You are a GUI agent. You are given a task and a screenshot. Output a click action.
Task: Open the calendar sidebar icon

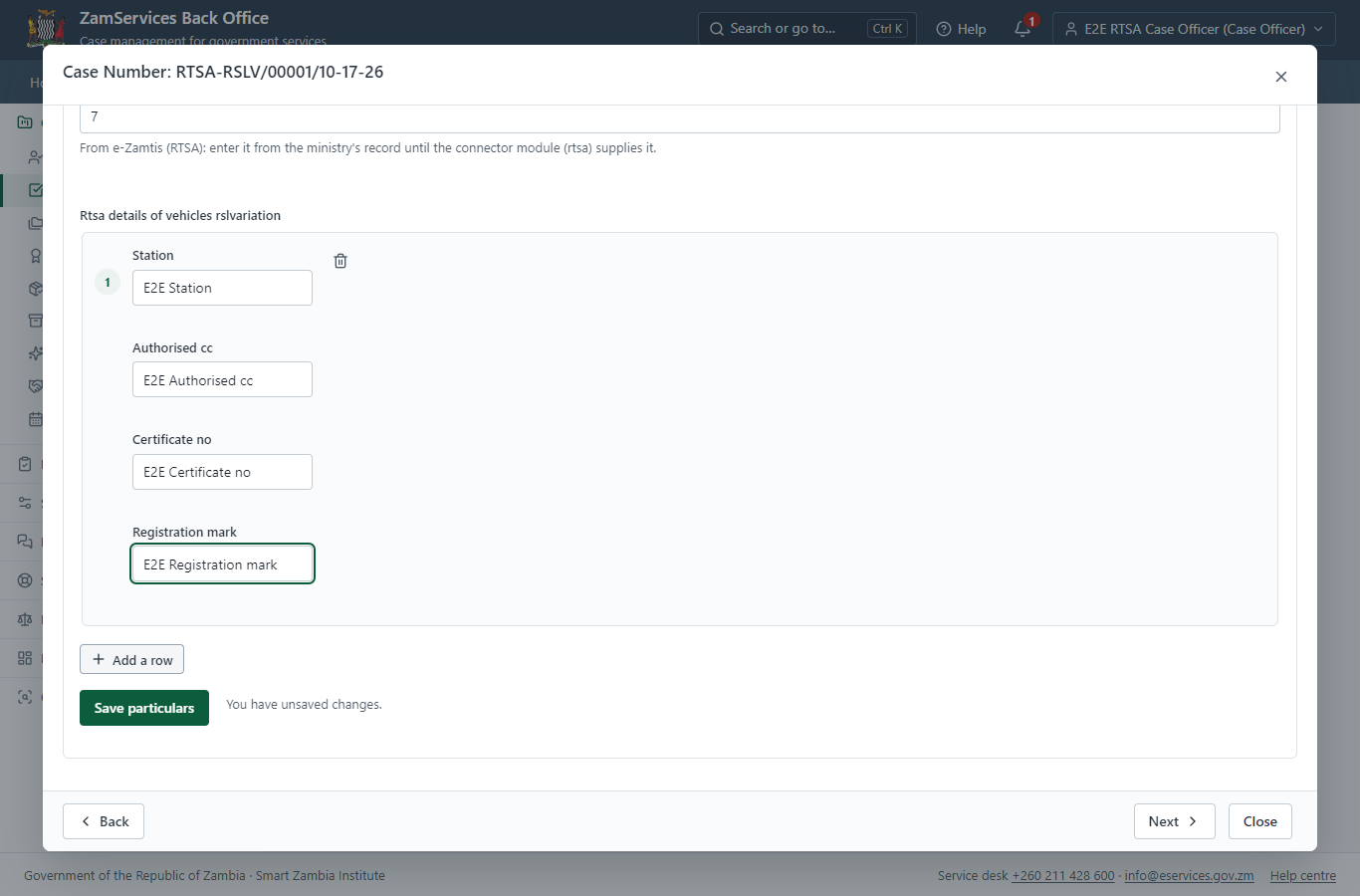tap(36, 419)
